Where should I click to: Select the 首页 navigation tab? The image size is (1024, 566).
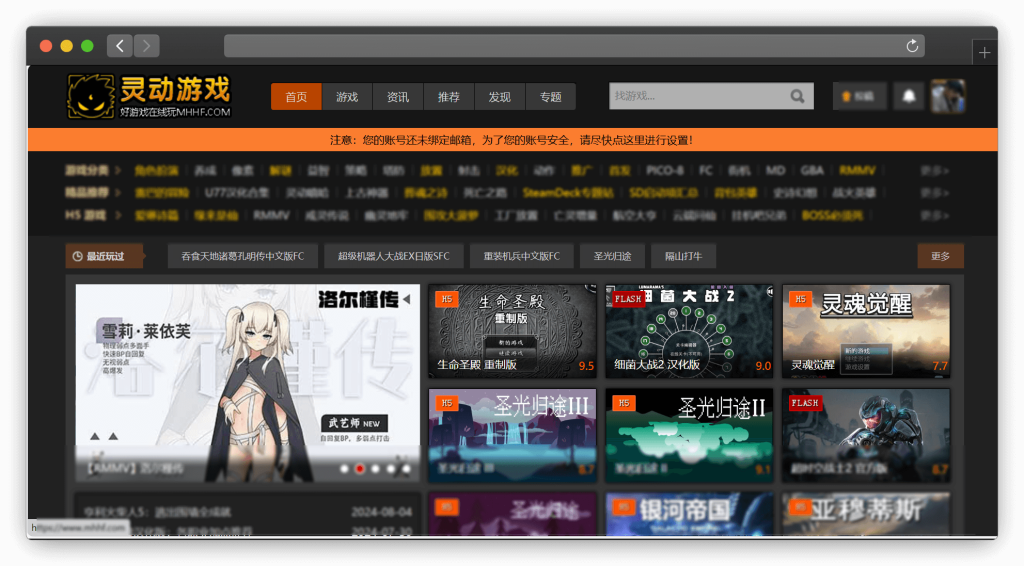point(296,97)
